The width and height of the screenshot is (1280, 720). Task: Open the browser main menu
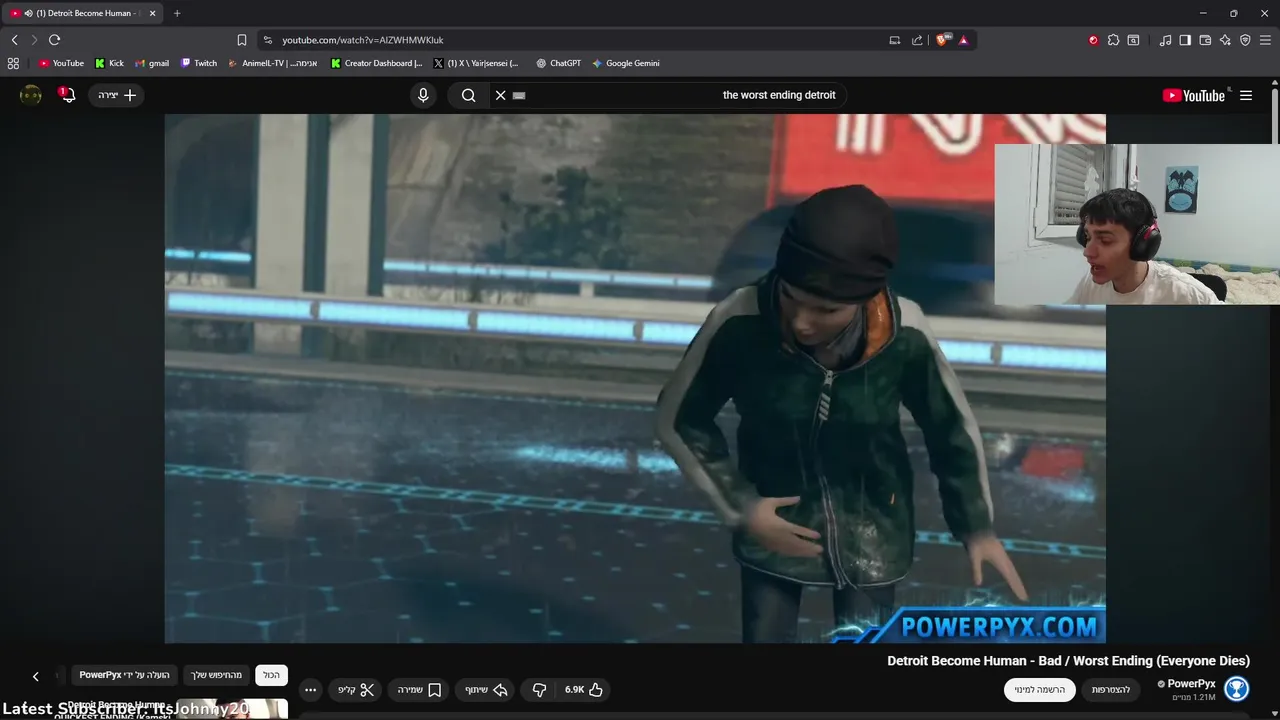tap(1265, 40)
